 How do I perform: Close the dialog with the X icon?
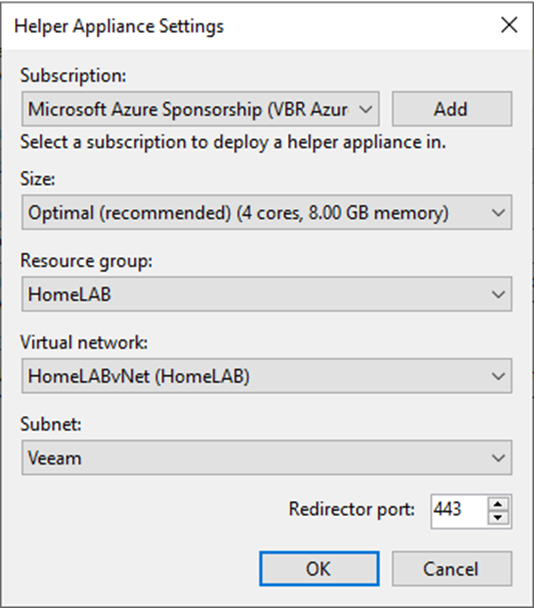pyautogui.click(x=509, y=25)
